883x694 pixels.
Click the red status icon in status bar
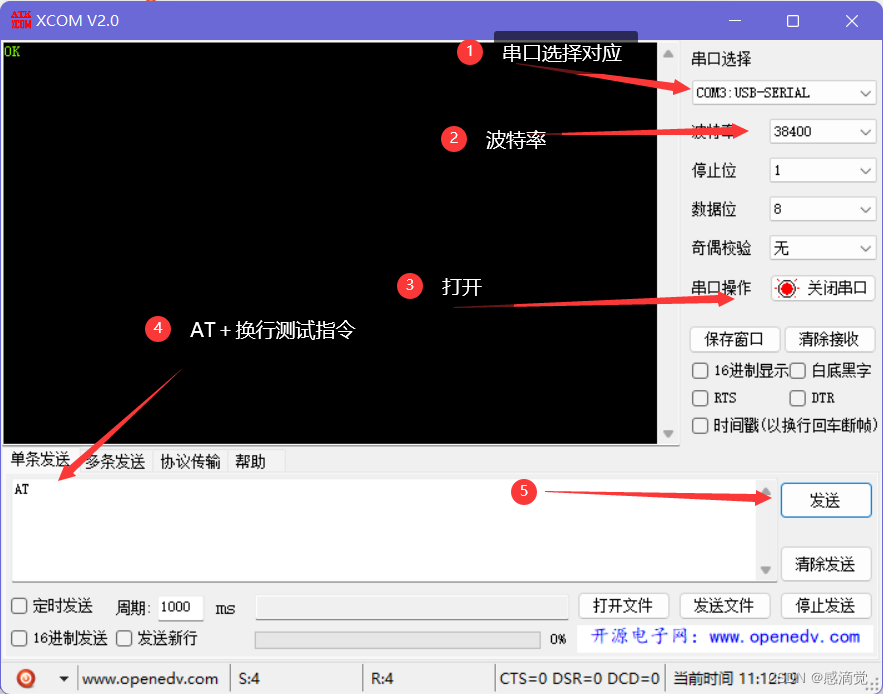pyautogui.click(x=25, y=678)
